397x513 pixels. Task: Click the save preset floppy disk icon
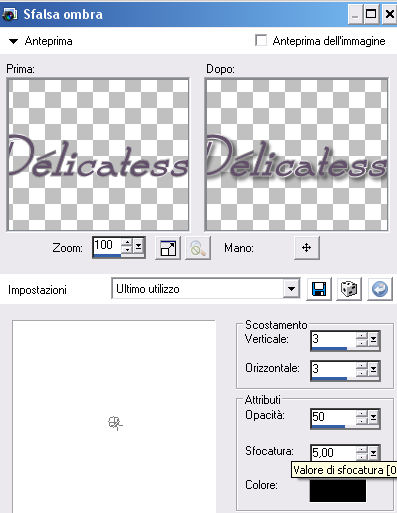click(319, 289)
